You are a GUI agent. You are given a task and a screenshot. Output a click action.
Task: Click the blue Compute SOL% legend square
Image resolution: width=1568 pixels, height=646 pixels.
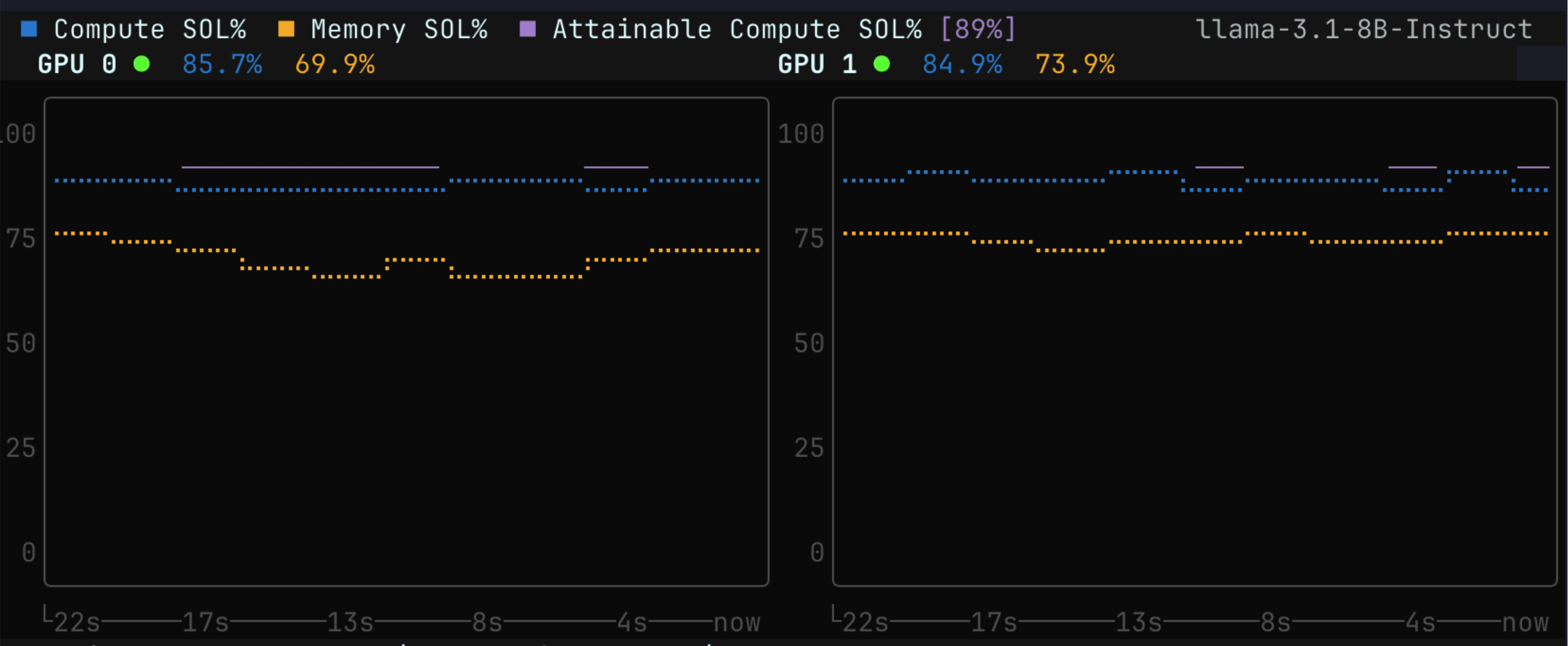(x=29, y=29)
